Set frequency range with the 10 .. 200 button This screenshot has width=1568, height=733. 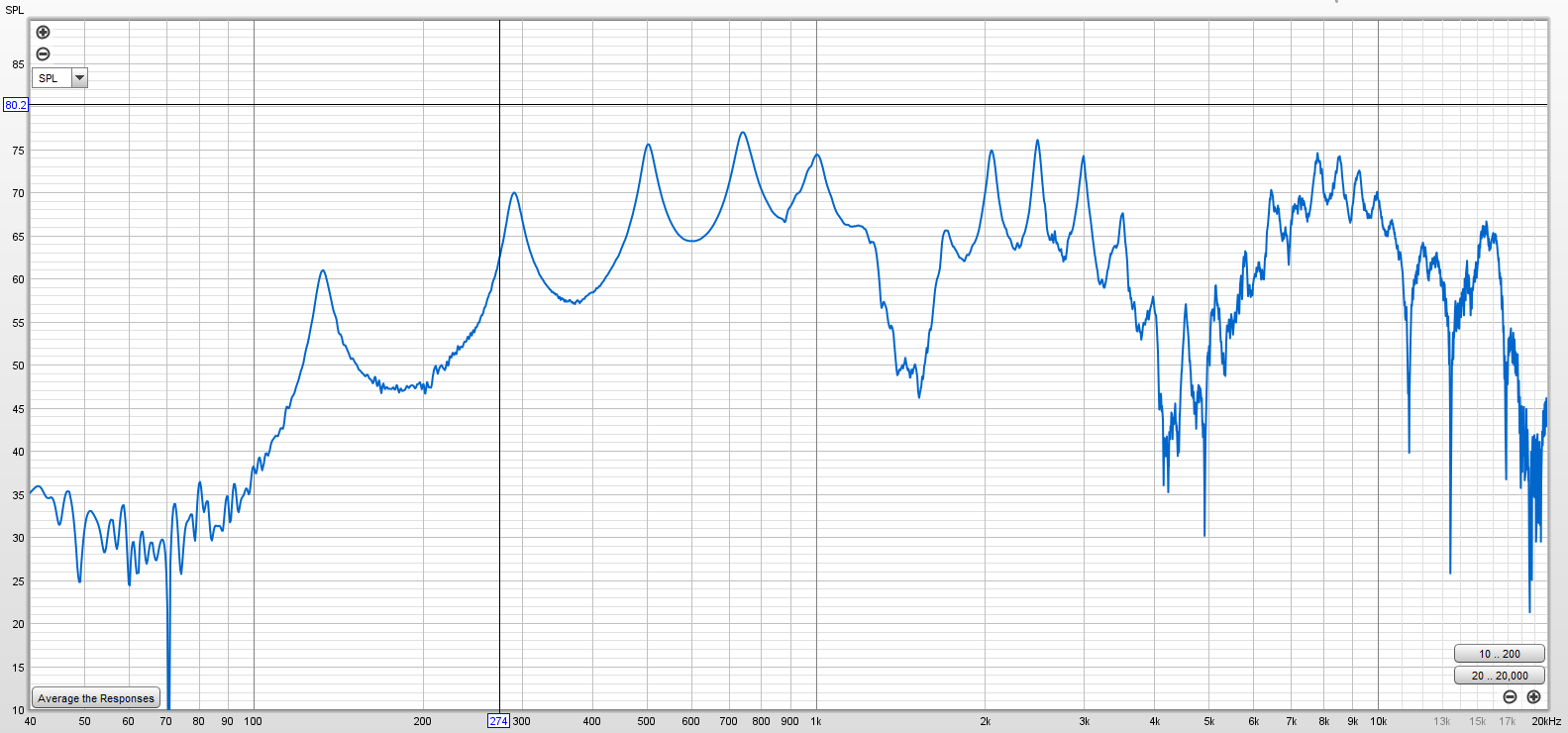(x=1499, y=654)
